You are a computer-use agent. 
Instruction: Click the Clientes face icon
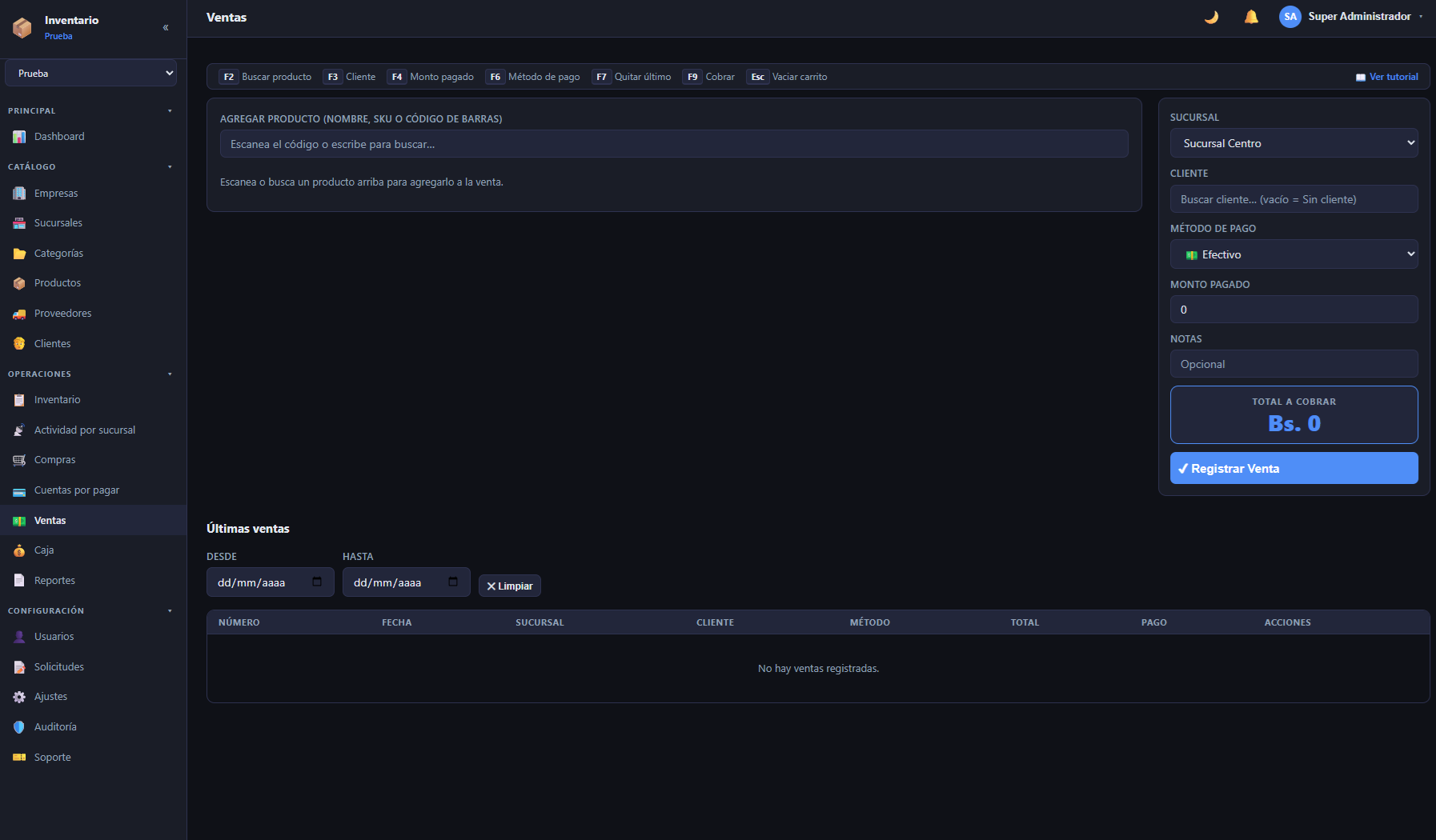(19, 344)
